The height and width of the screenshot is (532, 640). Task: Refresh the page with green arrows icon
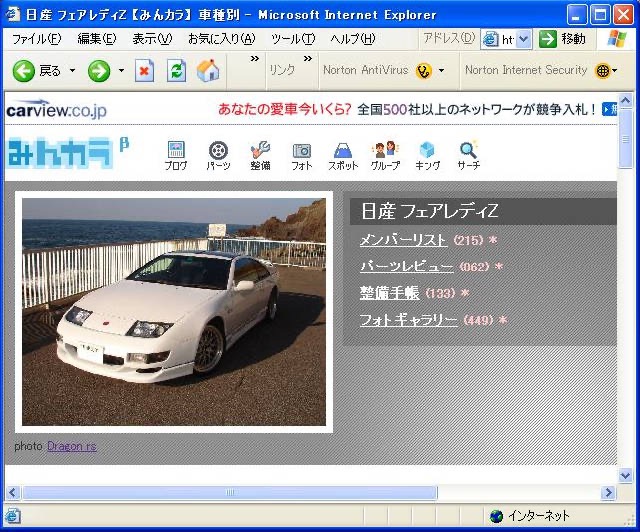point(176,71)
